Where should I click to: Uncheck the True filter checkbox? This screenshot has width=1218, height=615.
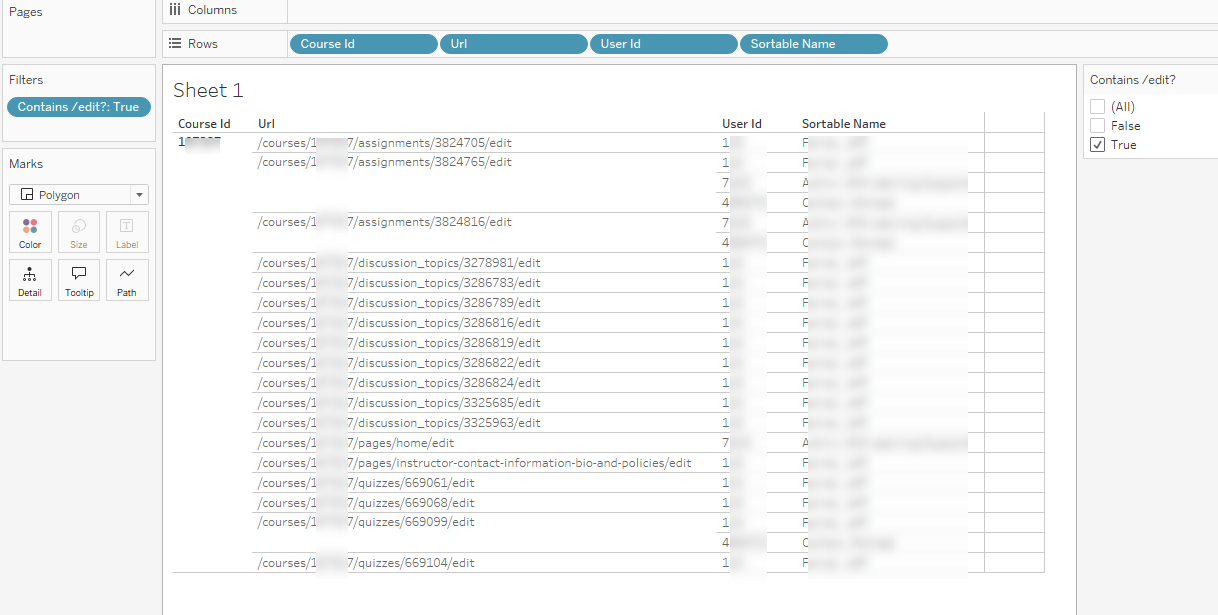(1098, 145)
